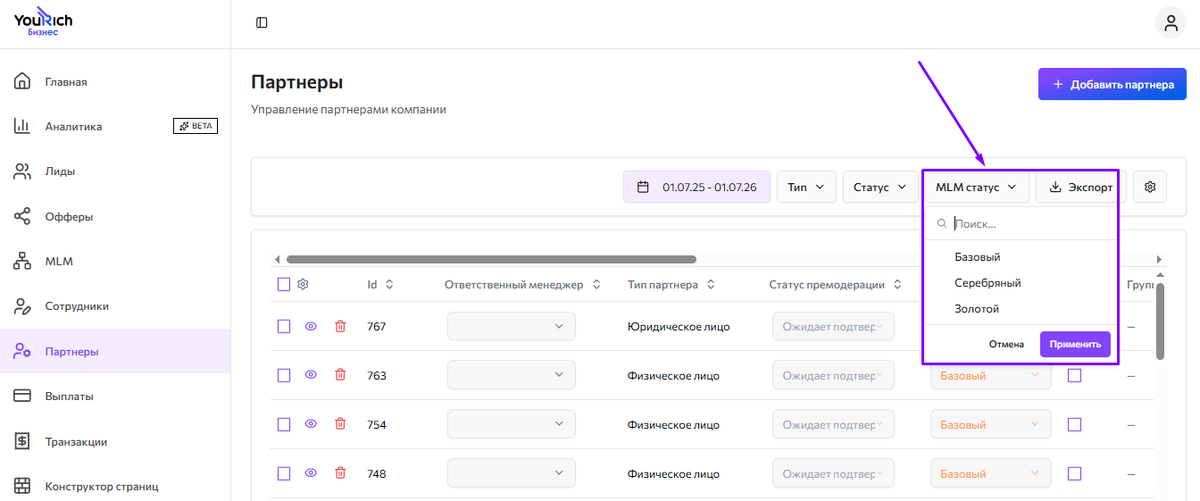The height and width of the screenshot is (501, 1200).
Task: Click Юридическое лицо cell in row 767
Action: (678, 326)
